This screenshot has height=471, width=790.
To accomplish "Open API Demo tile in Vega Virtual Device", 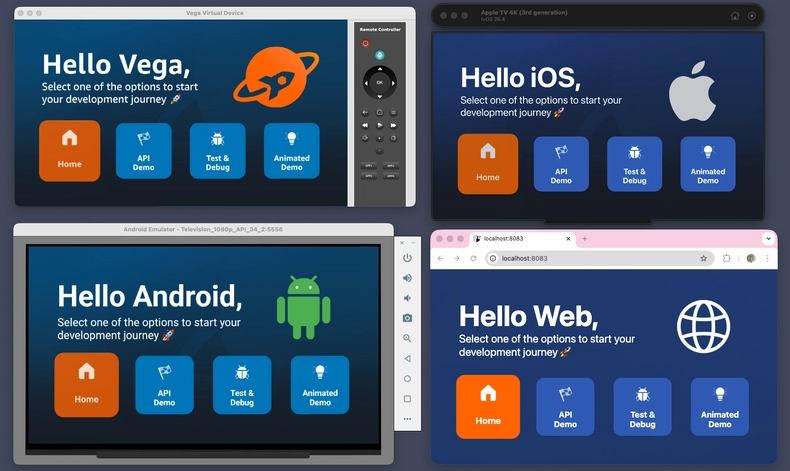I will [x=144, y=151].
